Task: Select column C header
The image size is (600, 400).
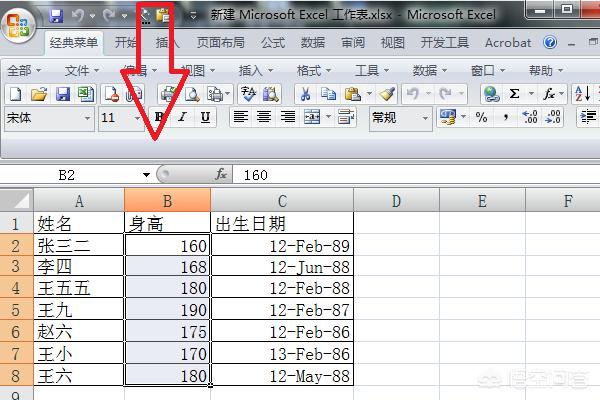Action: click(282, 201)
